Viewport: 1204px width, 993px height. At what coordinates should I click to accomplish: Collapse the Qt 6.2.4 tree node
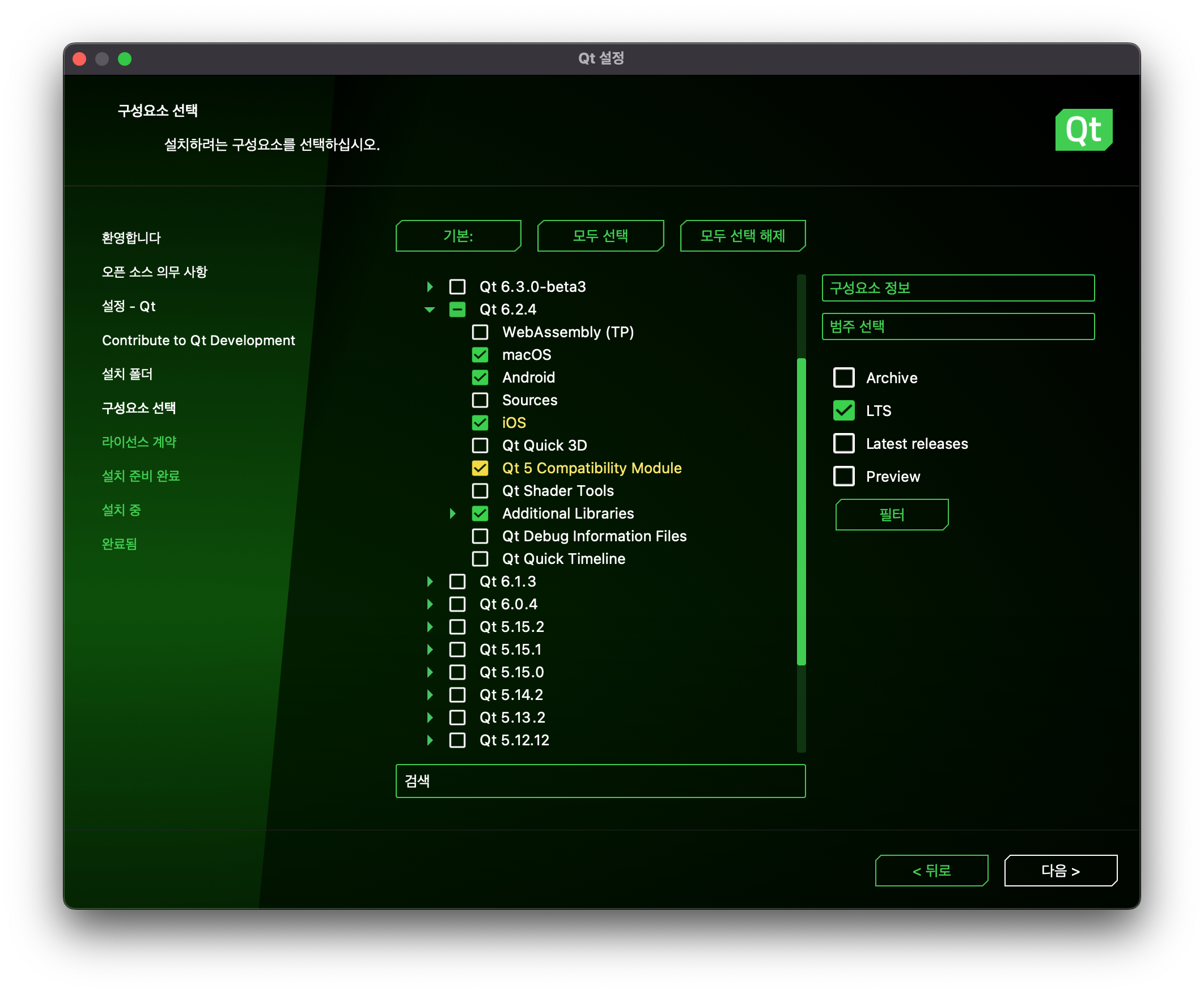pyautogui.click(x=430, y=309)
